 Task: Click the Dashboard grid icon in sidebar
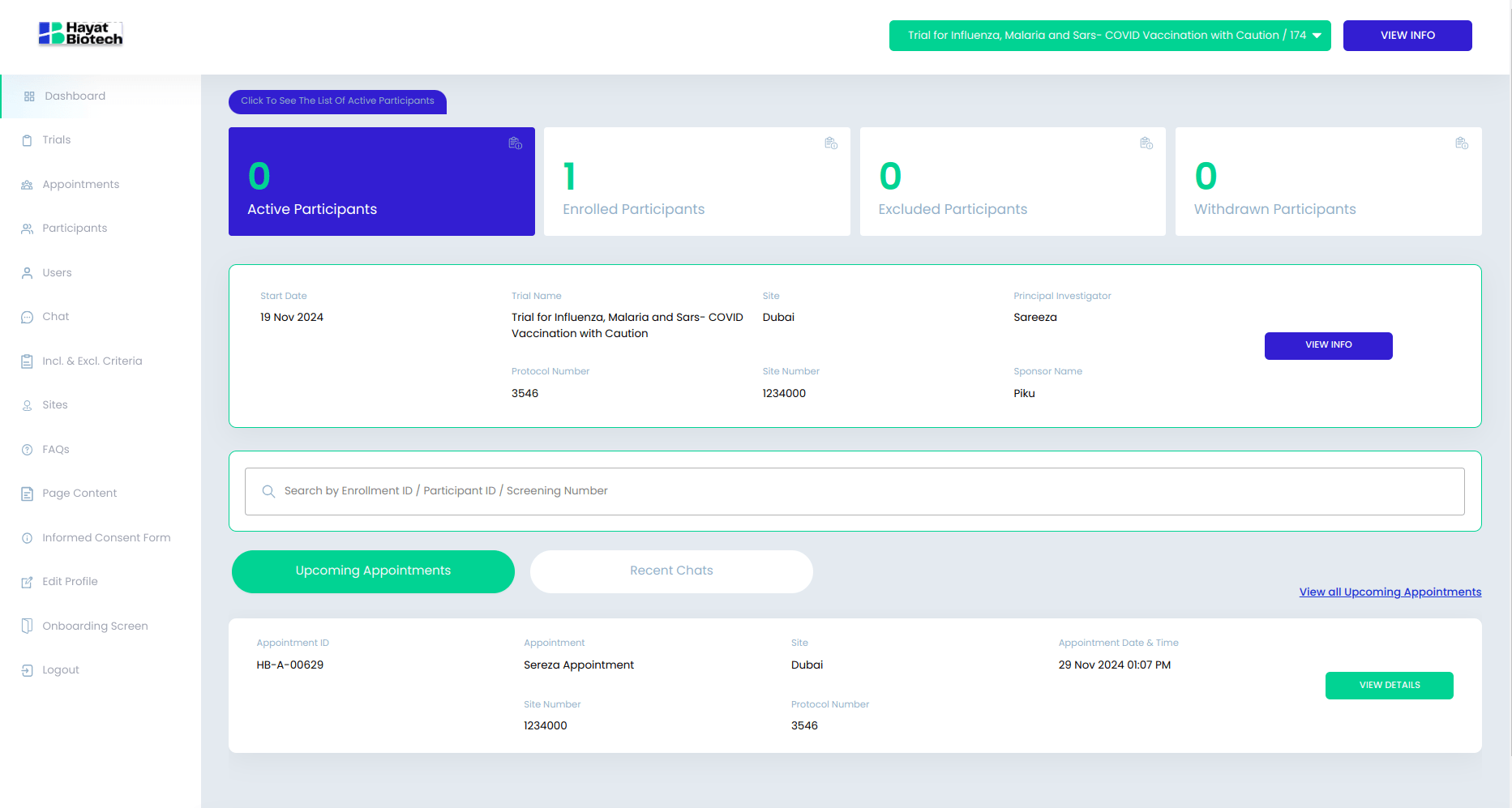29,96
